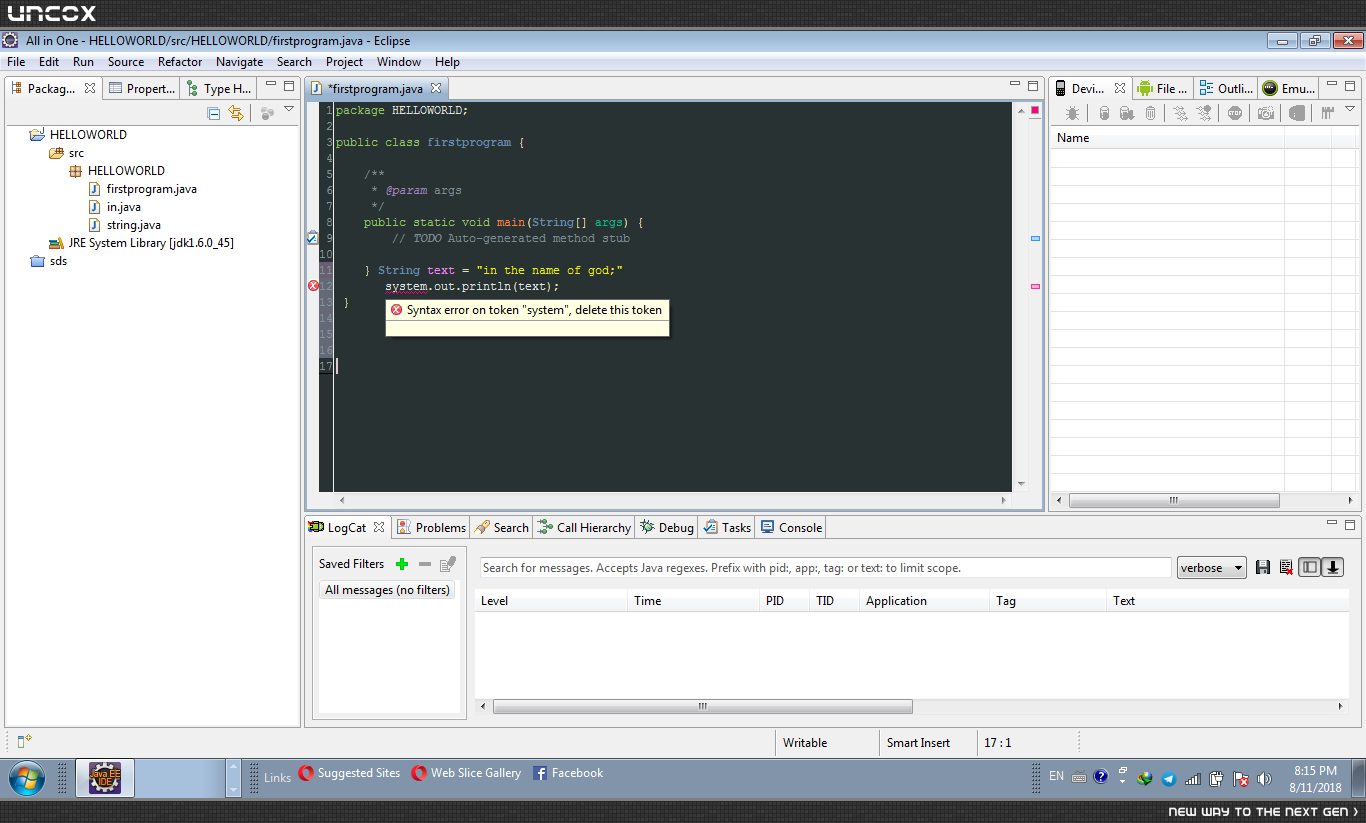This screenshot has height=823, width=1366.
Task: Open the Tasks tab
Action: point(727,527)
